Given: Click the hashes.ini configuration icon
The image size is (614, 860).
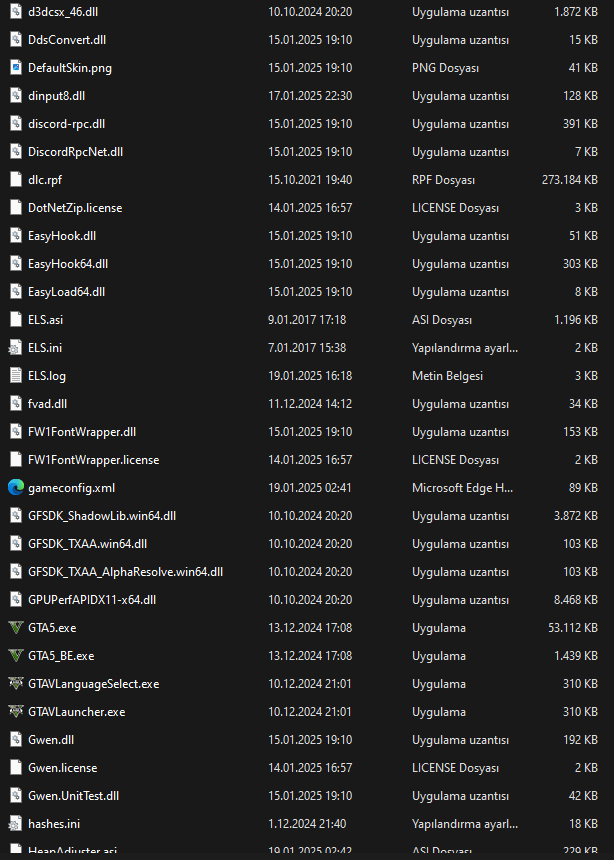Looking at the screenshot, I should 15,824.
